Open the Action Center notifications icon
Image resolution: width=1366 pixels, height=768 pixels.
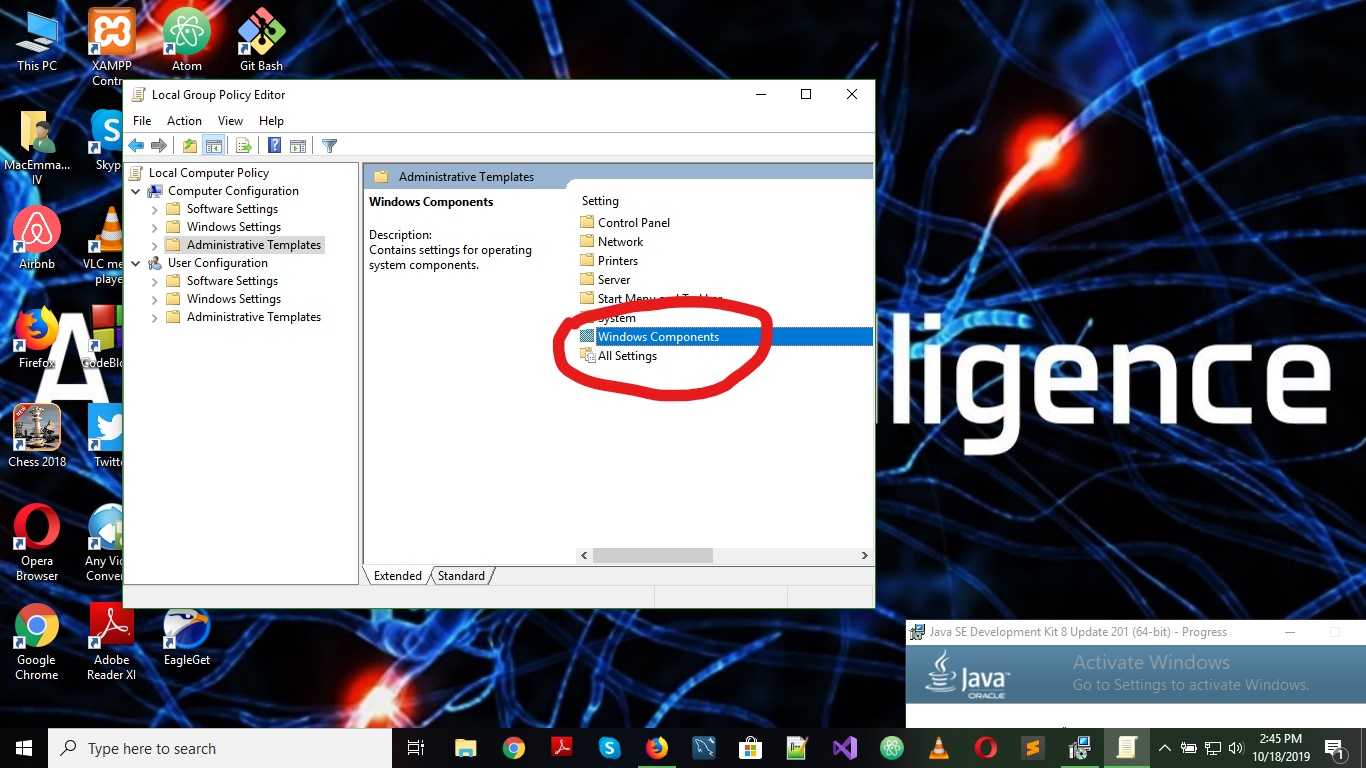coord(1334,748)
